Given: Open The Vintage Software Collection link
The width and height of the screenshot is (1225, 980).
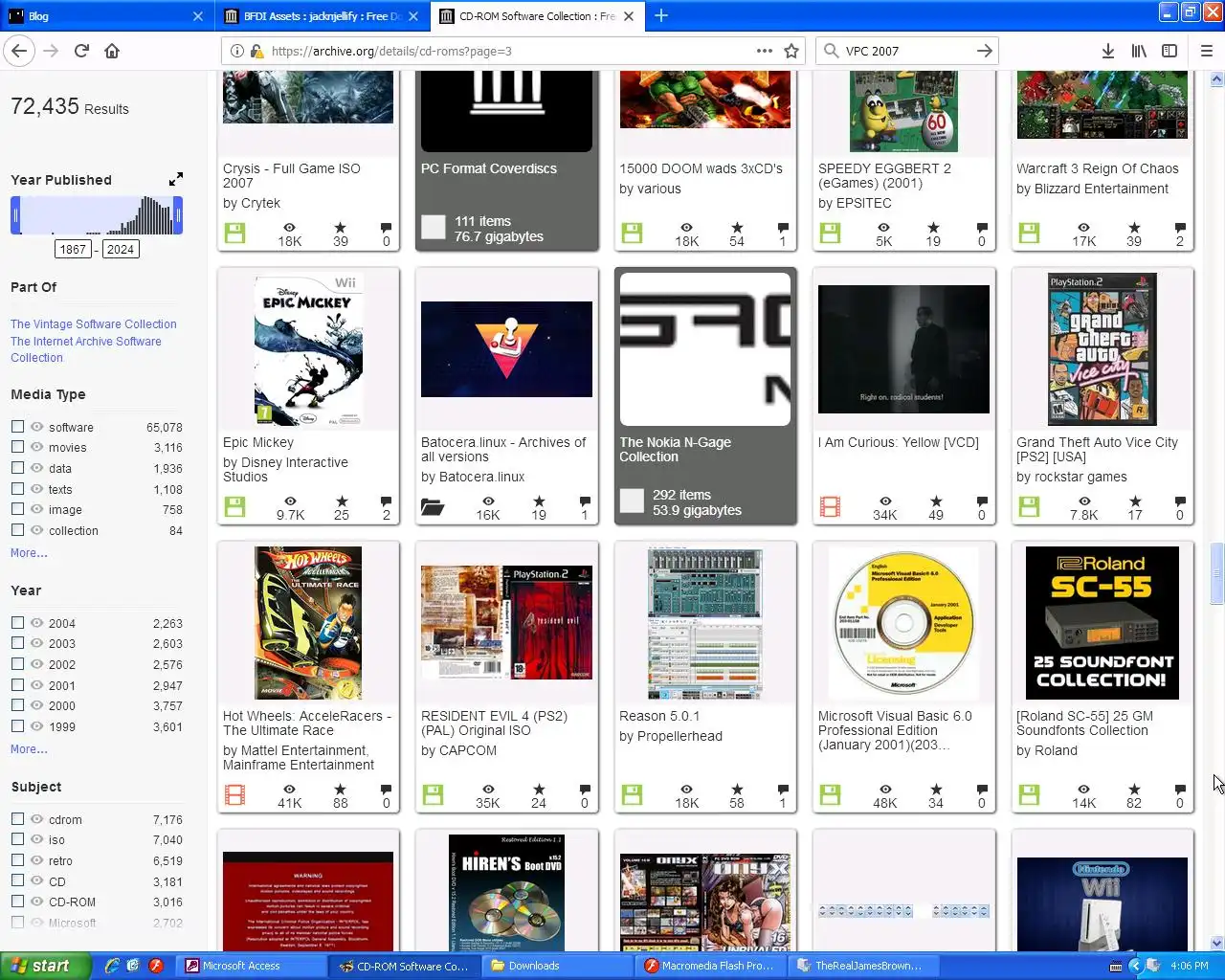Looking at the screenshot, I should pos(94,323).
